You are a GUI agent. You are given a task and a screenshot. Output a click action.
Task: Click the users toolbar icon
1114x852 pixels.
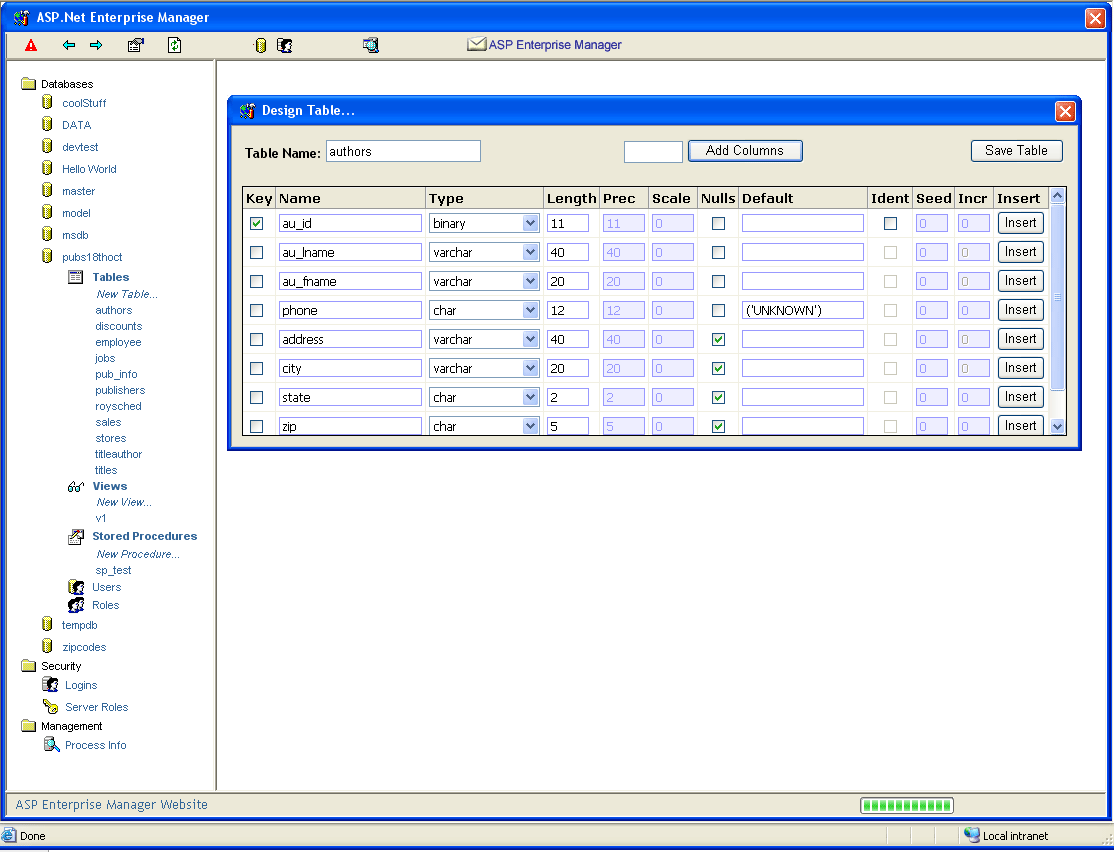285,45
